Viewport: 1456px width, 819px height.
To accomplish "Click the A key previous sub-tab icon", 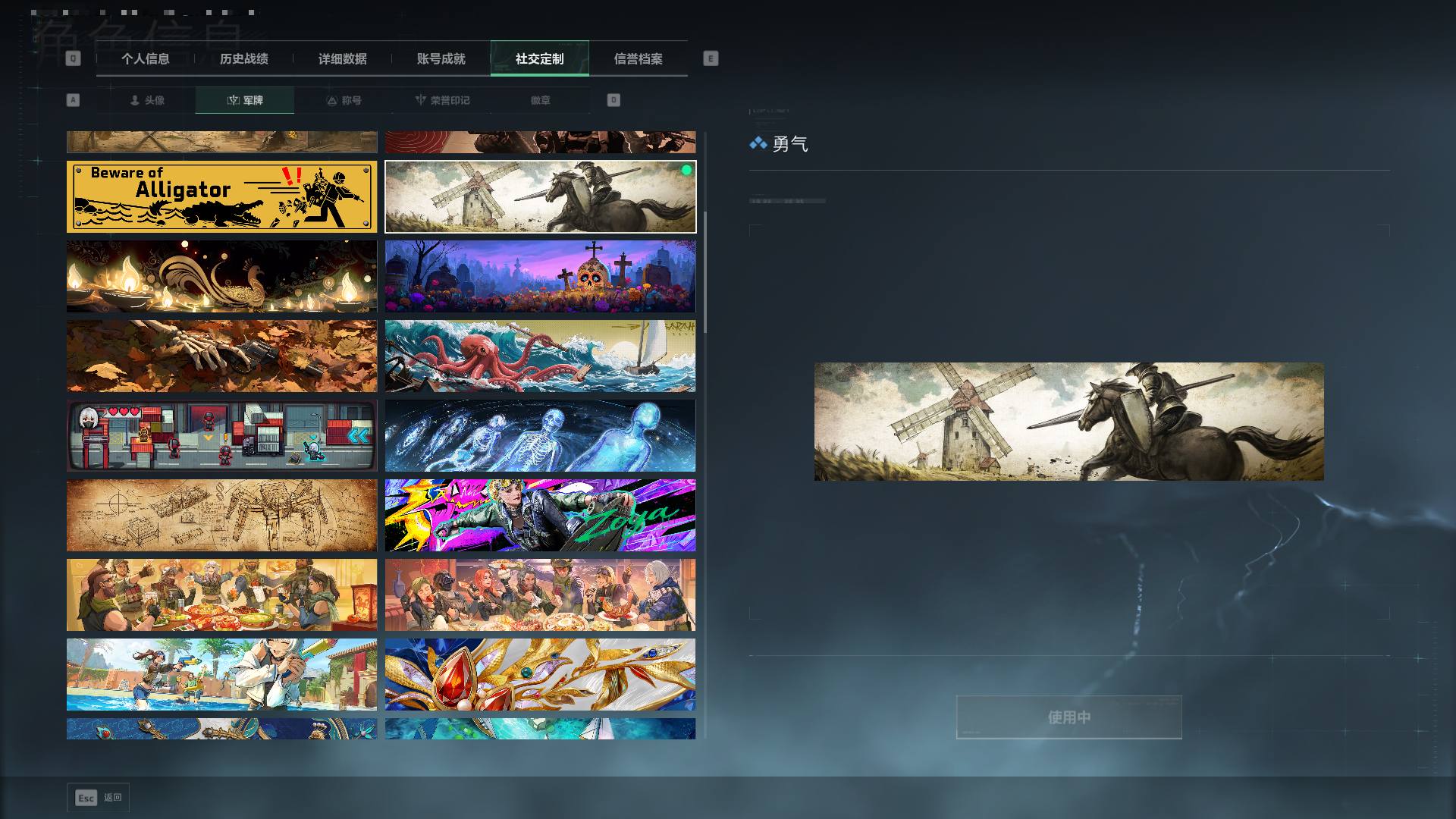I will 73,100.
